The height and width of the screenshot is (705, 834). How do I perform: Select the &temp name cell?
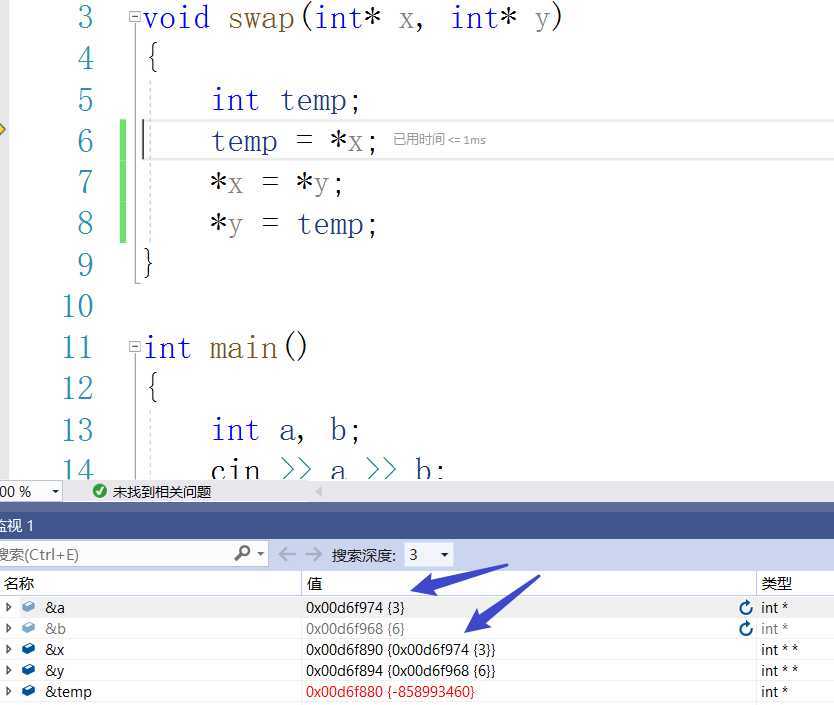pyautogui.click(x=68, y=692)
